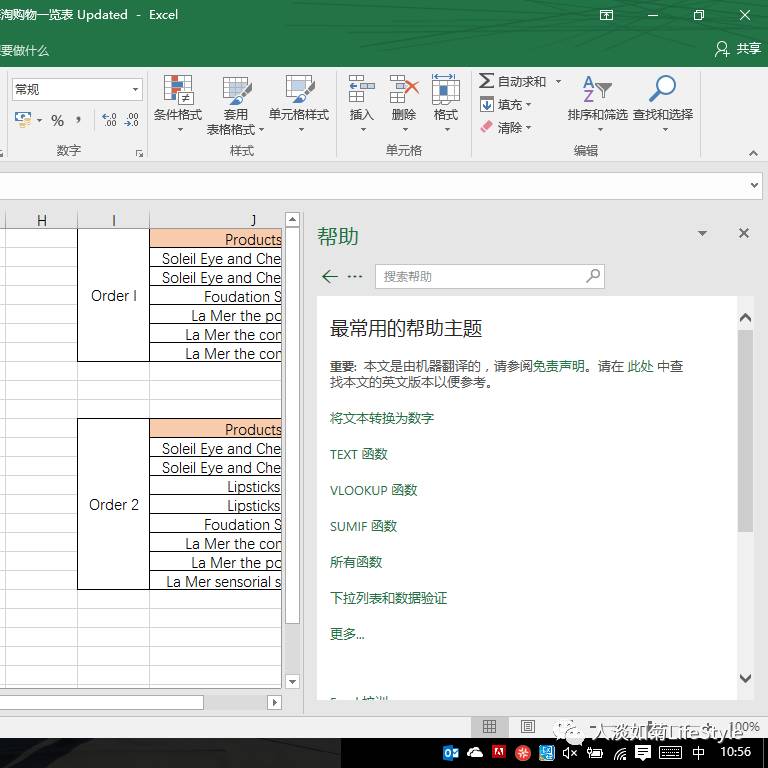Click the horizontal scroll right arrow
The height and width of the screenshot is (768, 768).
[x=274, y=702]
